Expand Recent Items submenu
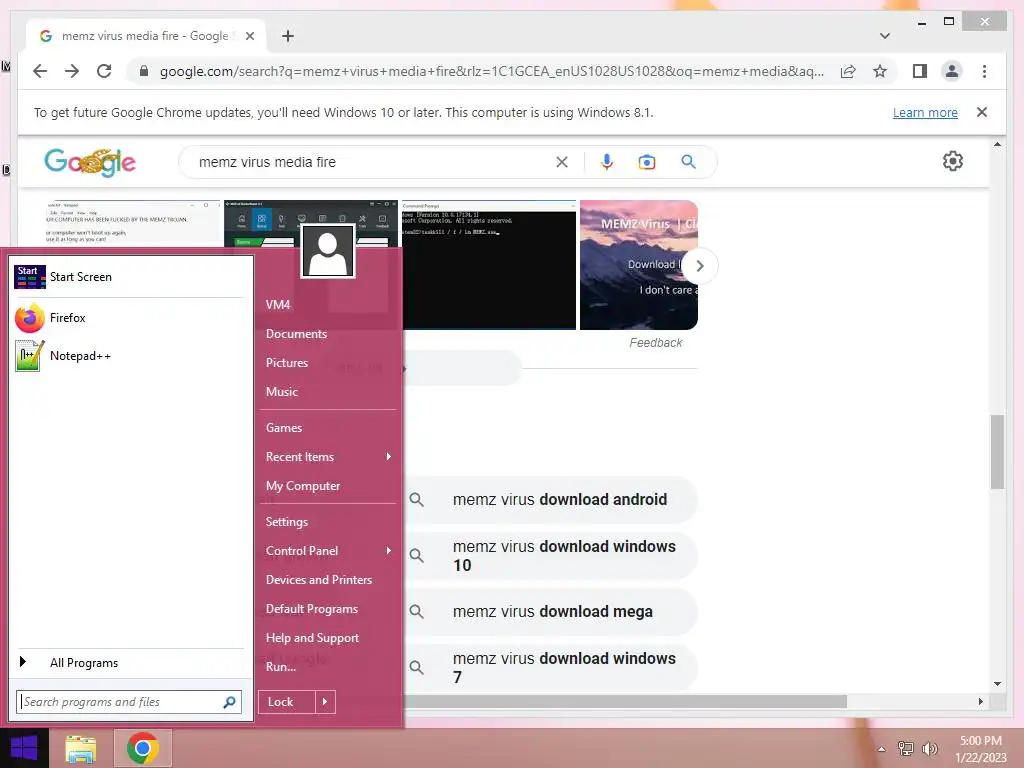Image resolution: width=1024 pixels, height=768 pixels. 328,456
